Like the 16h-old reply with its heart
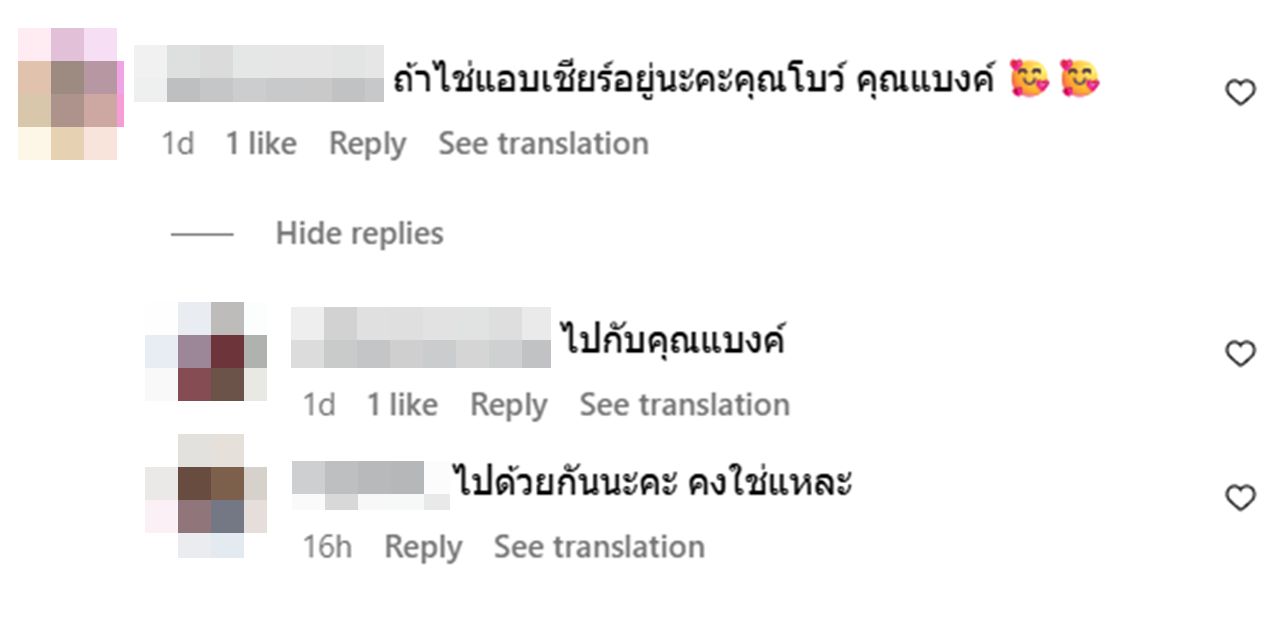The image size is (1280, 627). [x=1240, y=497]
